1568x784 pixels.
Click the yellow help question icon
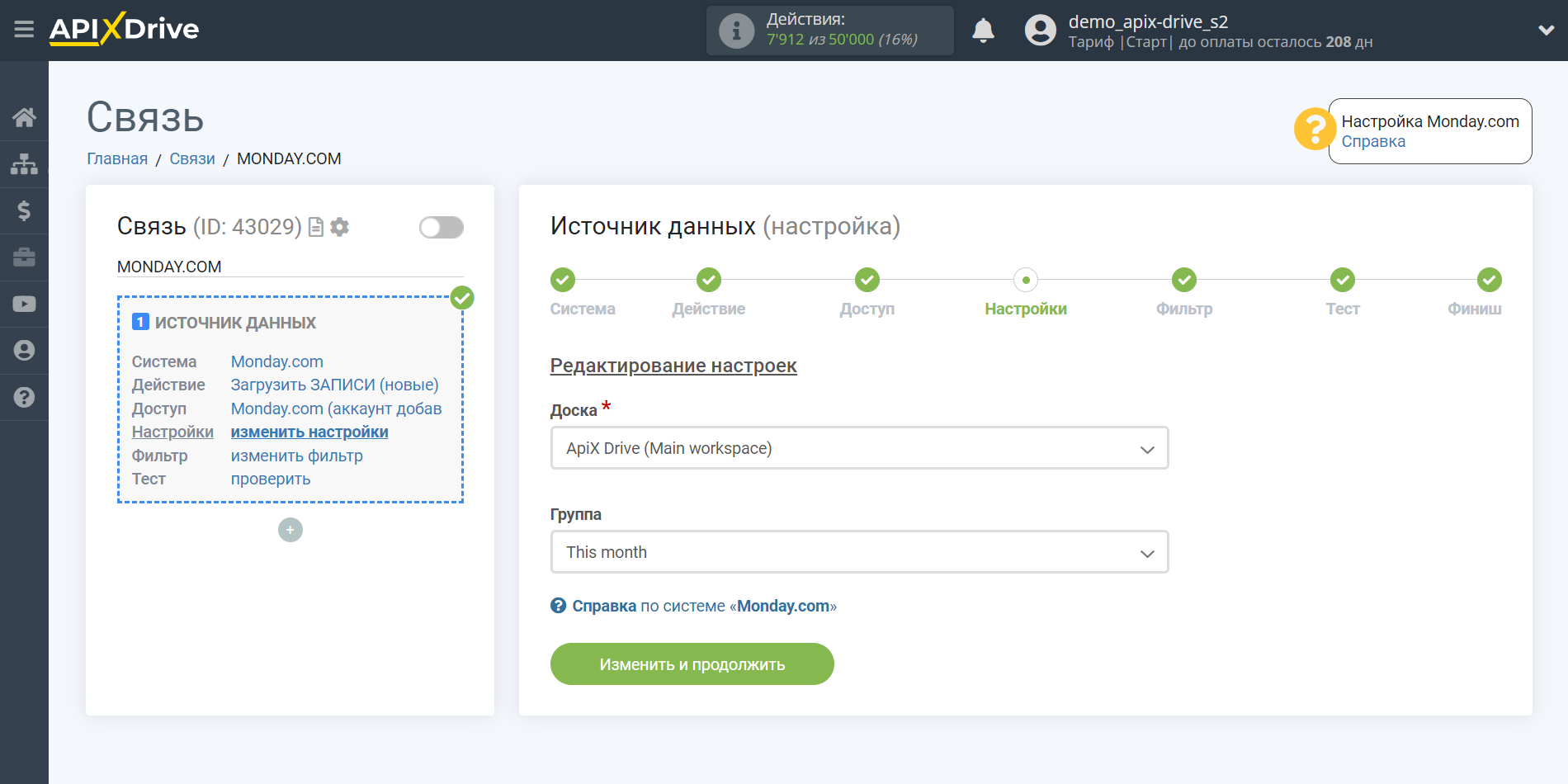coord(1315,130)
